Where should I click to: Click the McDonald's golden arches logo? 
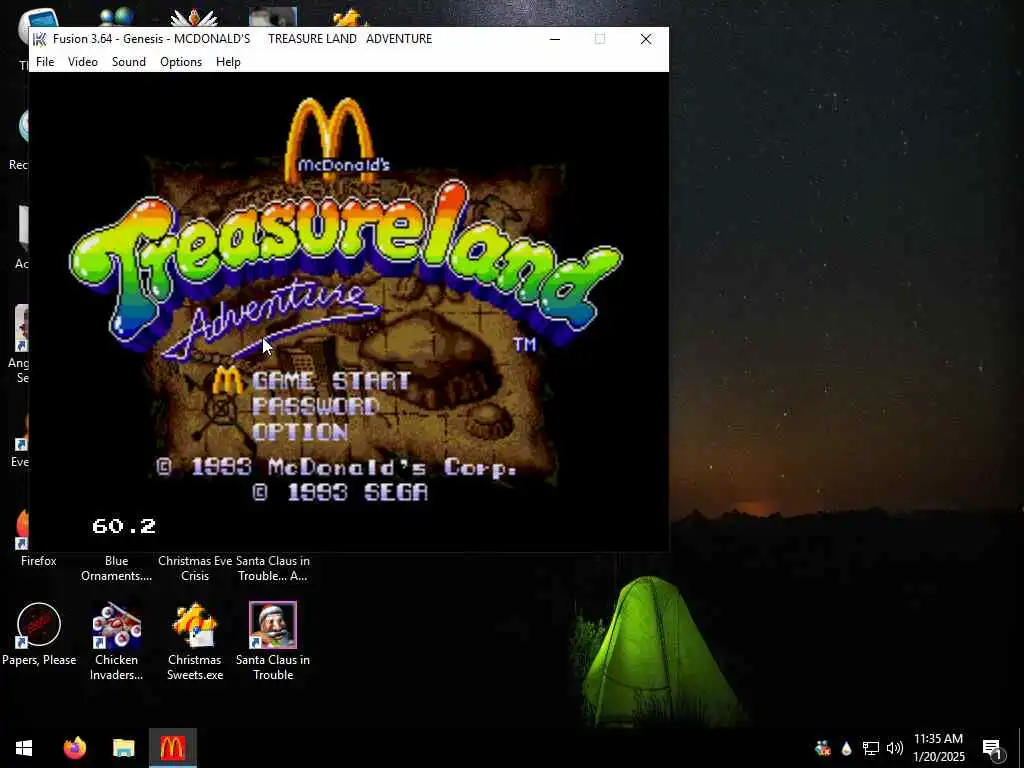331,139
